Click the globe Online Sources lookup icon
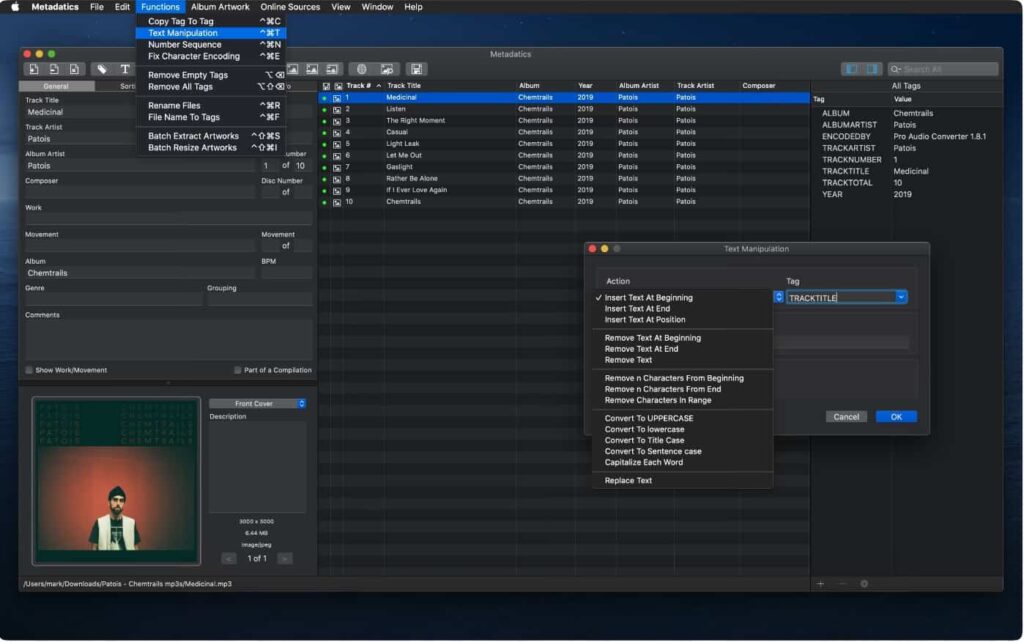 click(362, 69)
